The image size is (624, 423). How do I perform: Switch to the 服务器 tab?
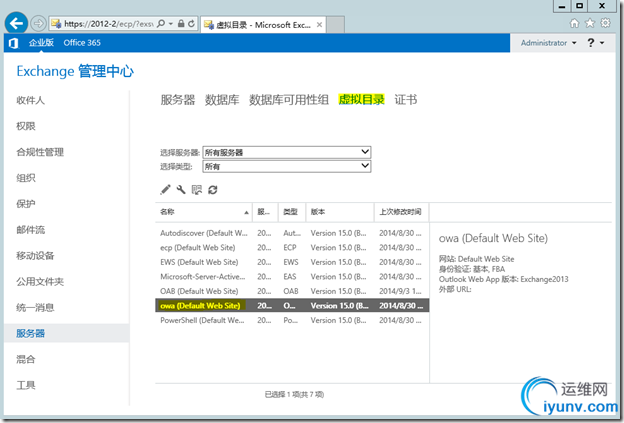[x=178, y=100]
